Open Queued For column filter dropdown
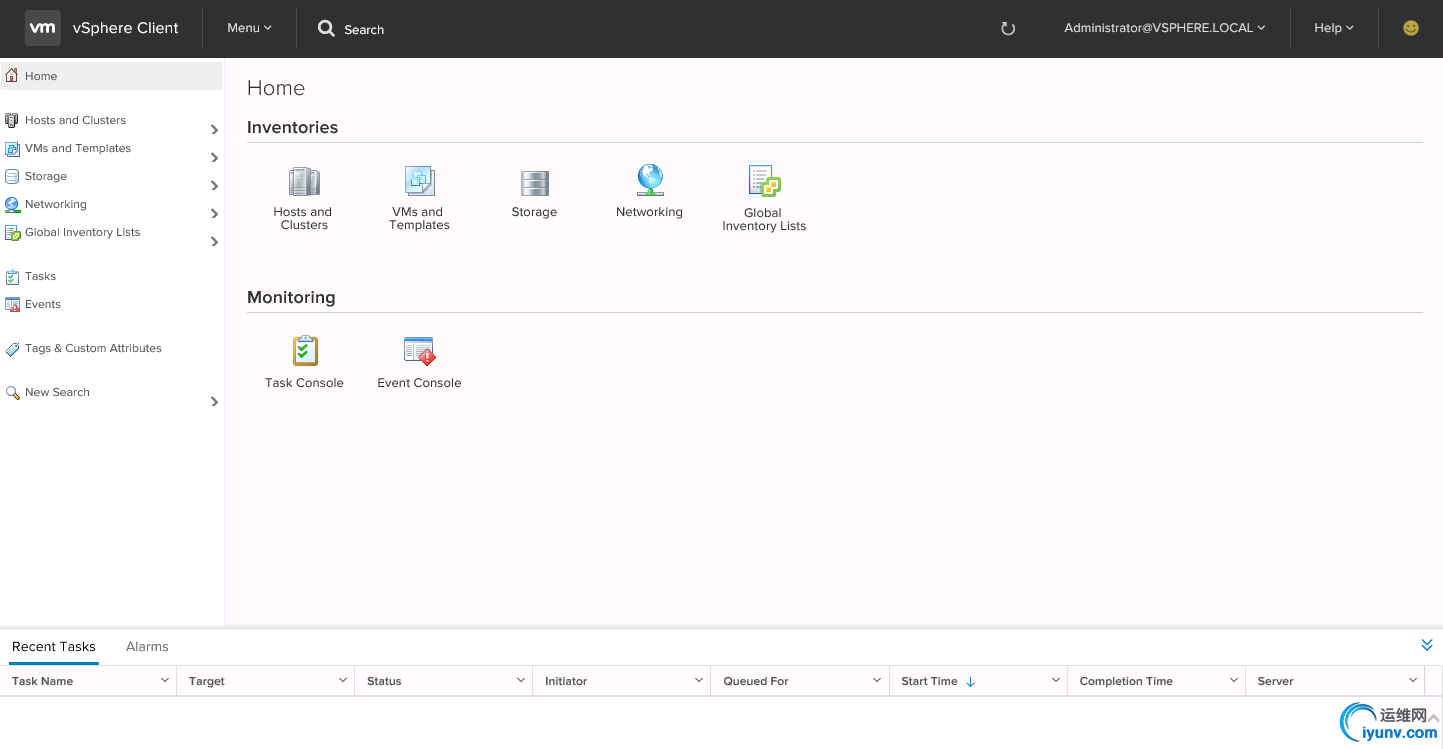This screenshot has height=749, width=1443. click(877, 680)
